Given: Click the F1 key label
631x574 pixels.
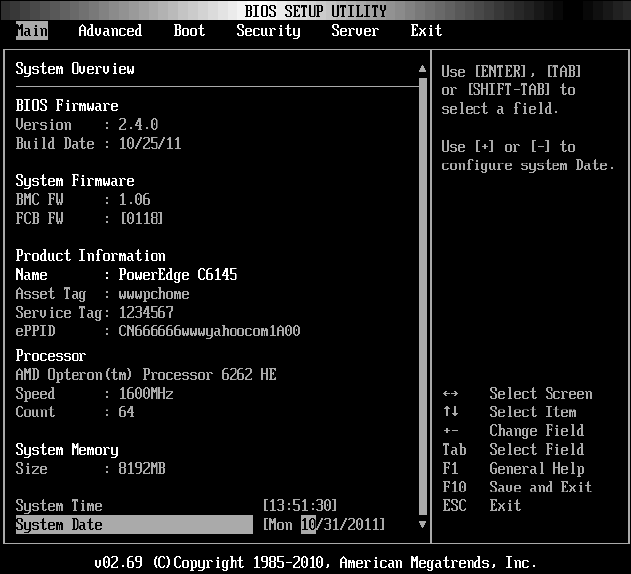Looking at the screenshot, I should [450, 469].
